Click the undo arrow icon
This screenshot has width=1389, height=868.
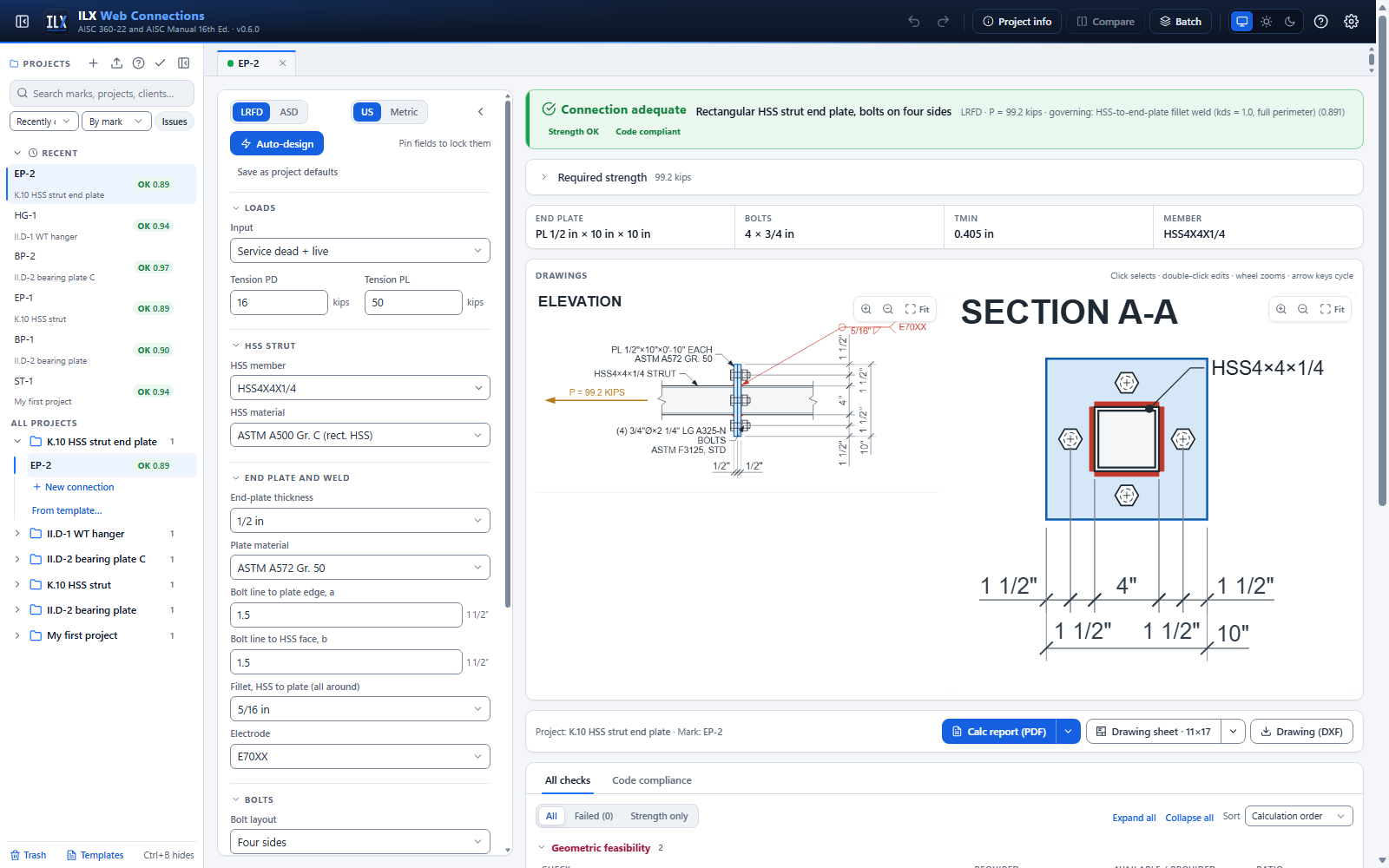[x=914, y=22]
